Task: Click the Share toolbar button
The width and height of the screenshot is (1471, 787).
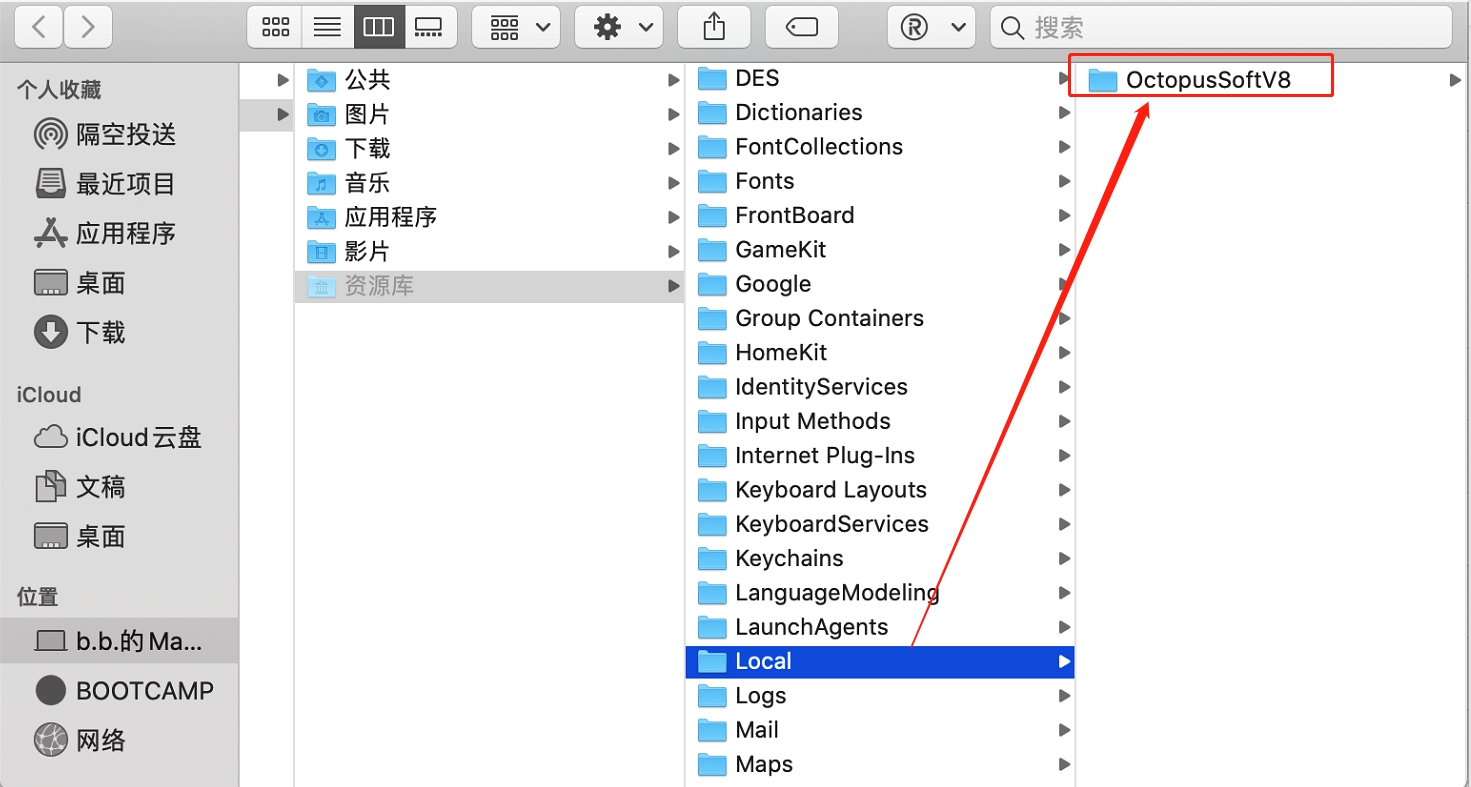Action: coord(714,27)
